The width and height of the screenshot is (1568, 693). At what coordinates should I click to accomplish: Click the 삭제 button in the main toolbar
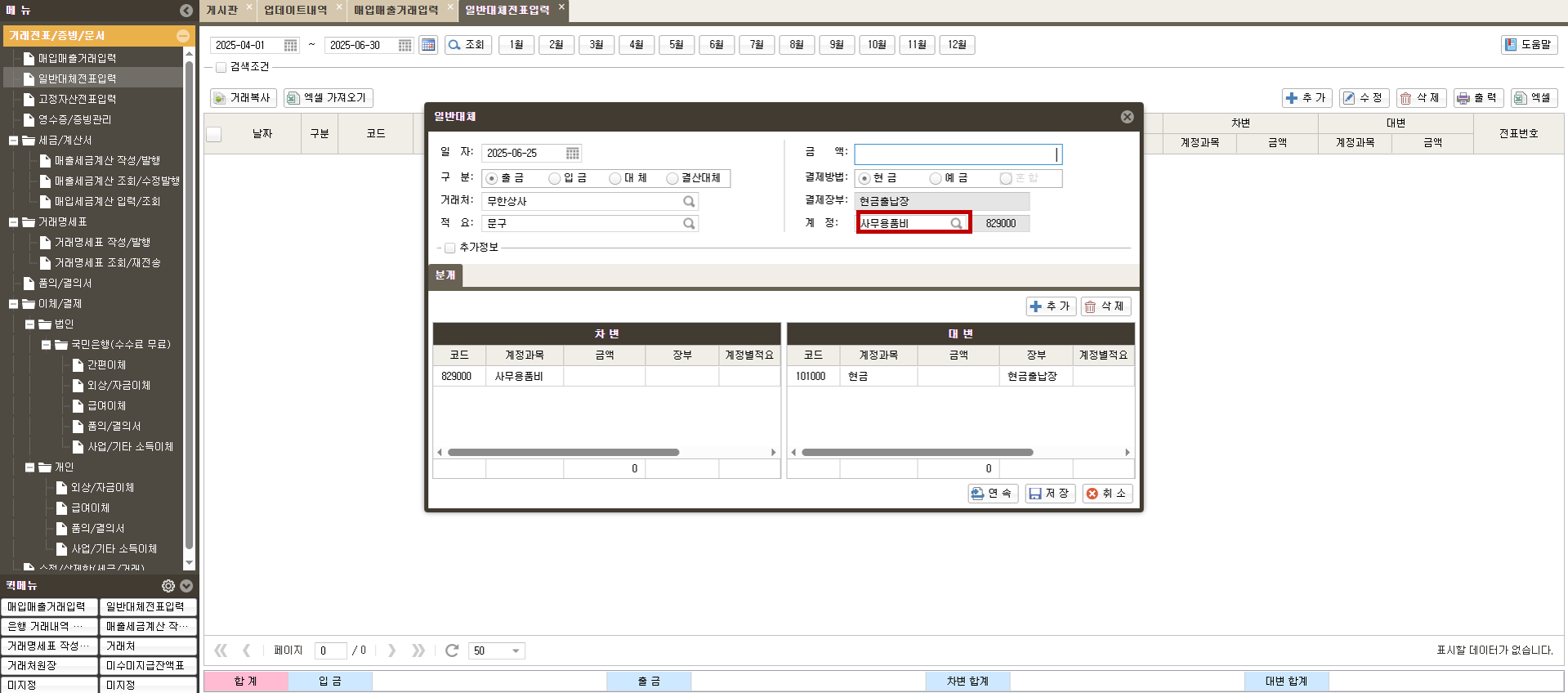coord(1421,98)
